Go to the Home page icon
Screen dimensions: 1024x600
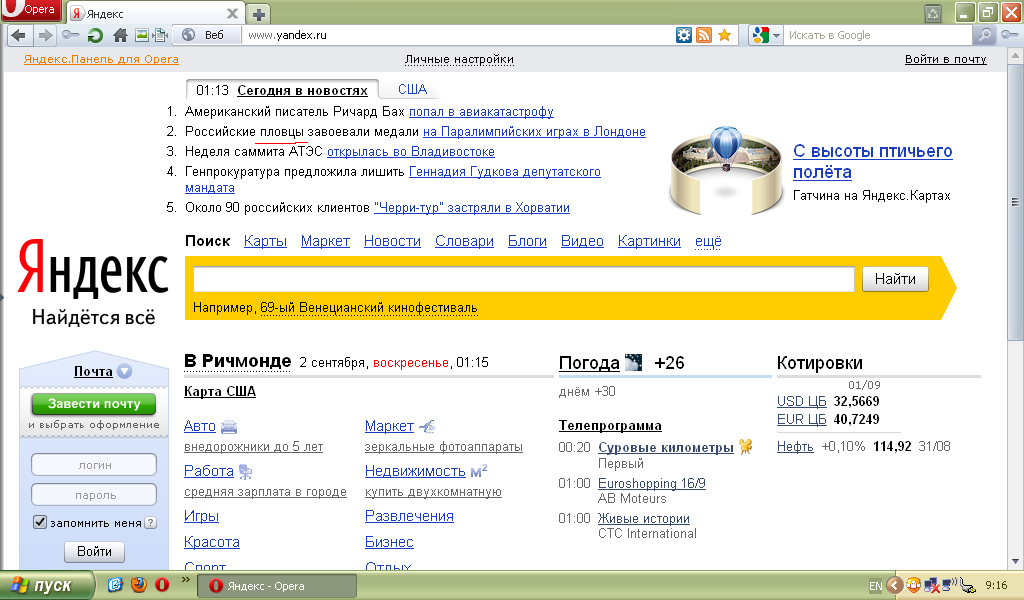pyautogui.click(x=120, y=35)
